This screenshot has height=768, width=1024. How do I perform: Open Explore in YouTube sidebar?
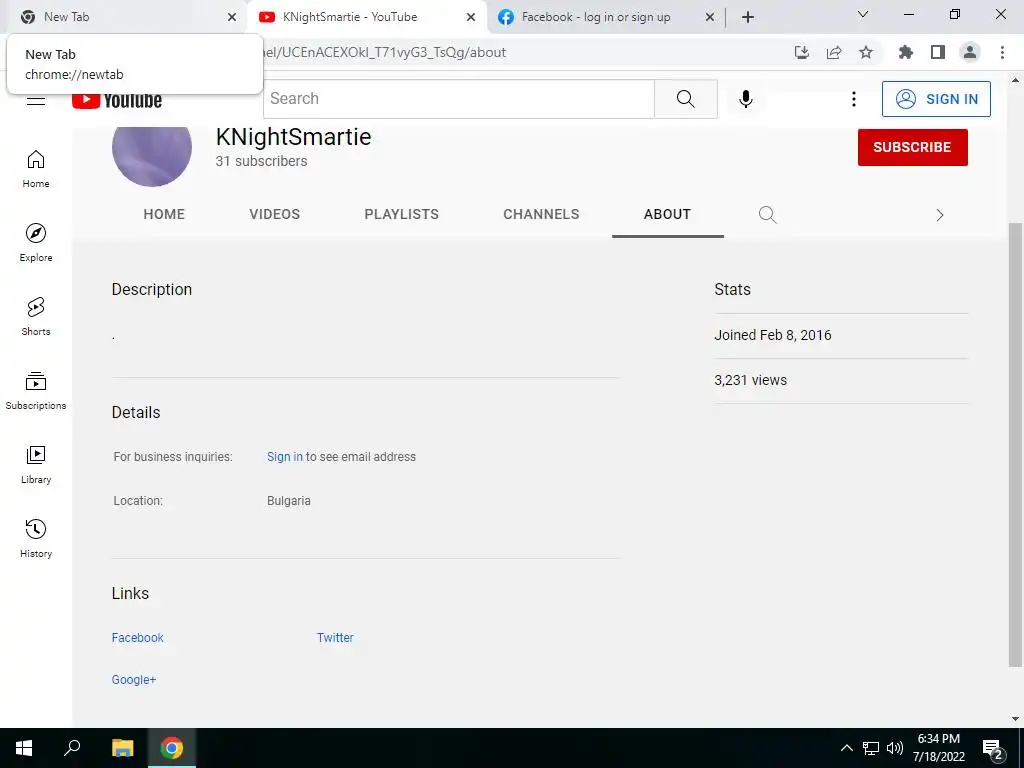coord(36,243)
